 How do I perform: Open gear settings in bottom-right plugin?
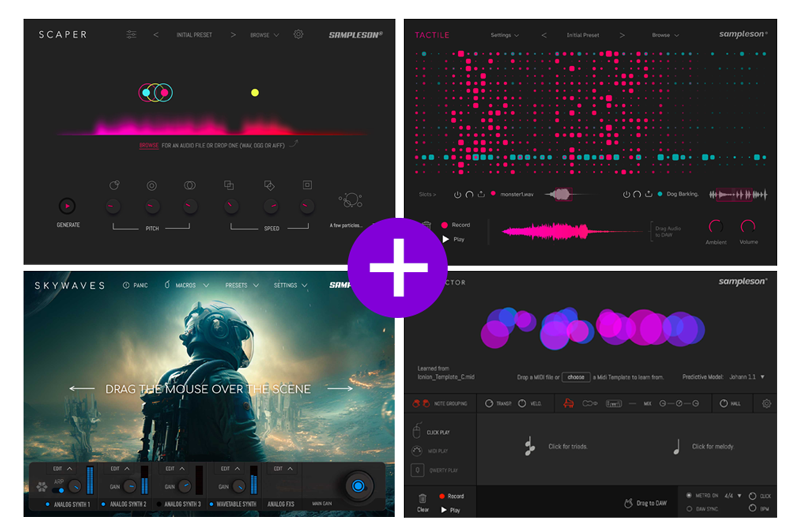766,404
